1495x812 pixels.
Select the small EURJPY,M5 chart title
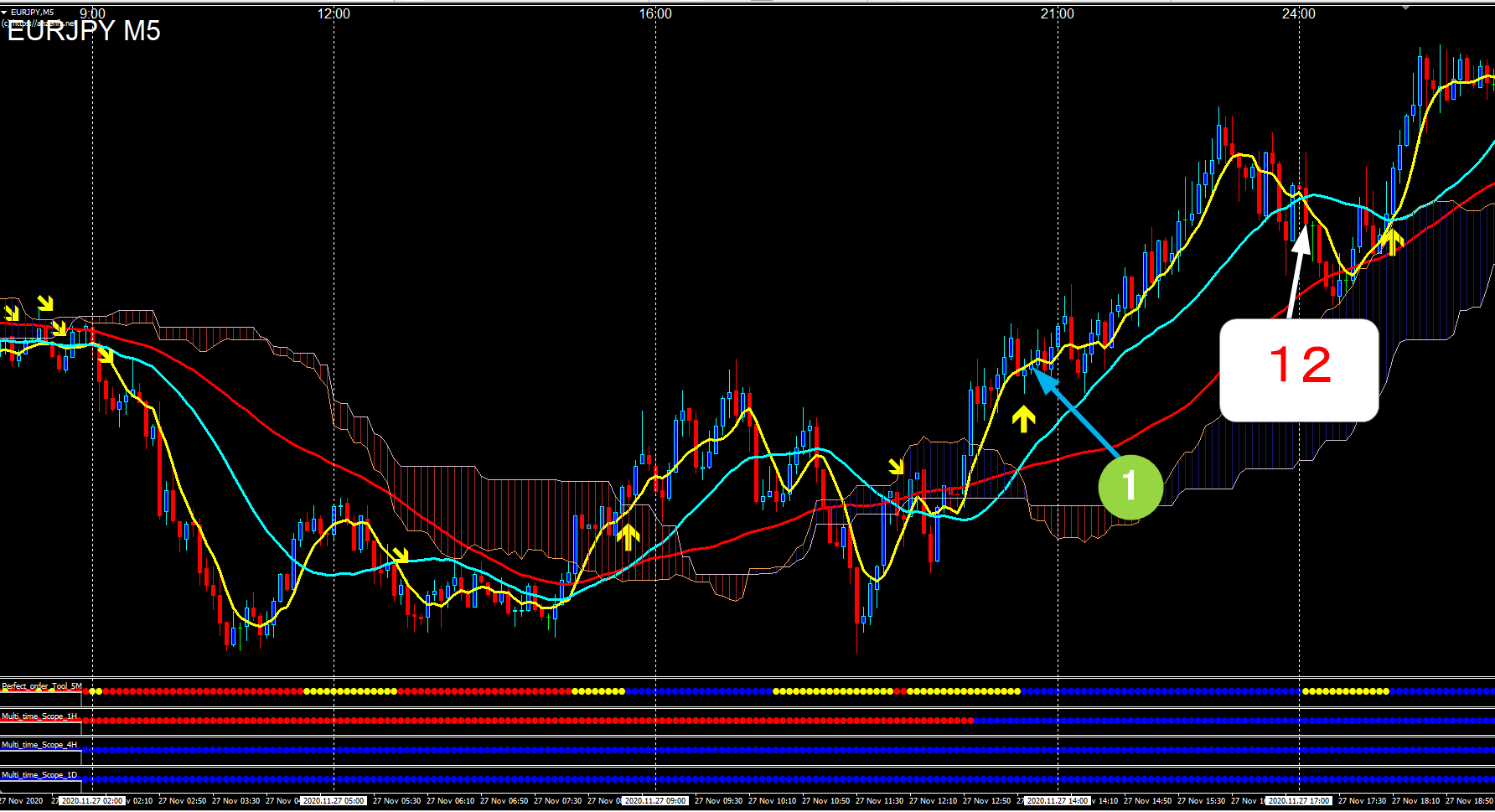click(x=33, y=12)
